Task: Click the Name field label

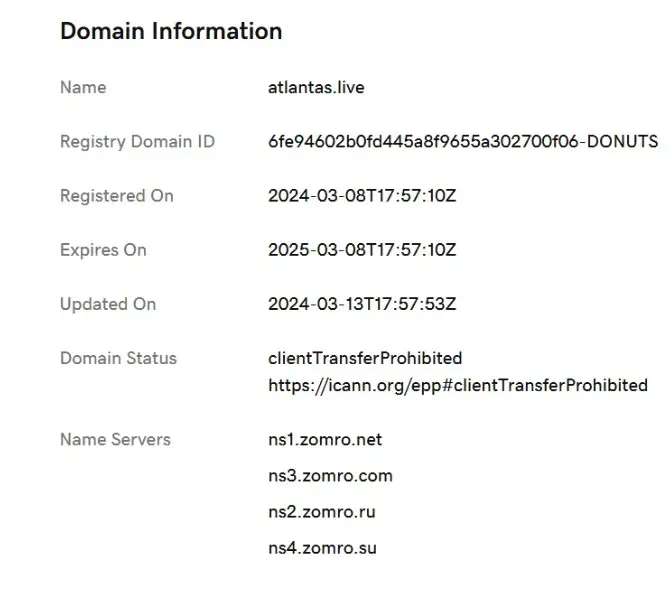Action: pos(83,87)
